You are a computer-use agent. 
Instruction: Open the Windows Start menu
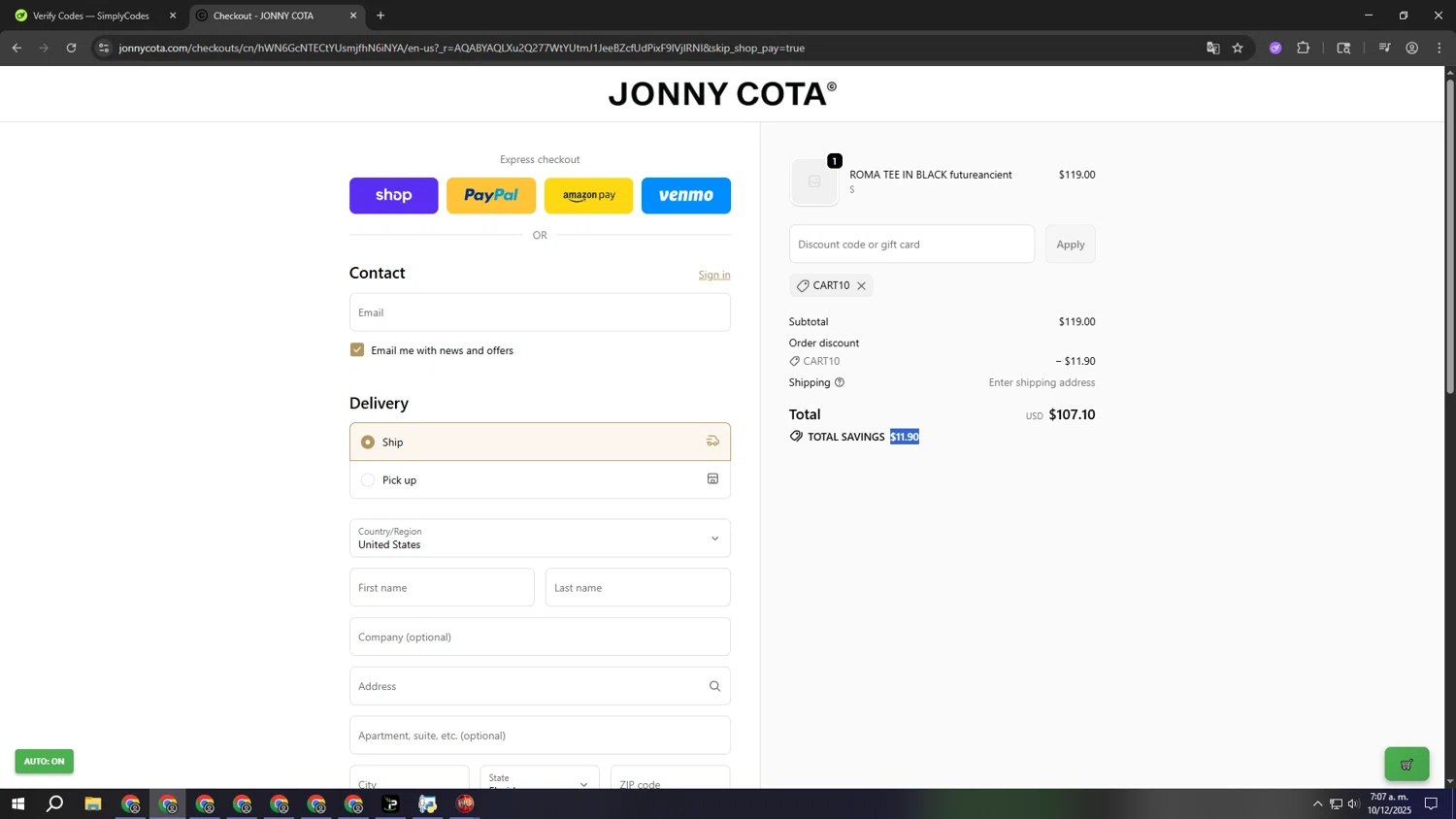point(17,804)
